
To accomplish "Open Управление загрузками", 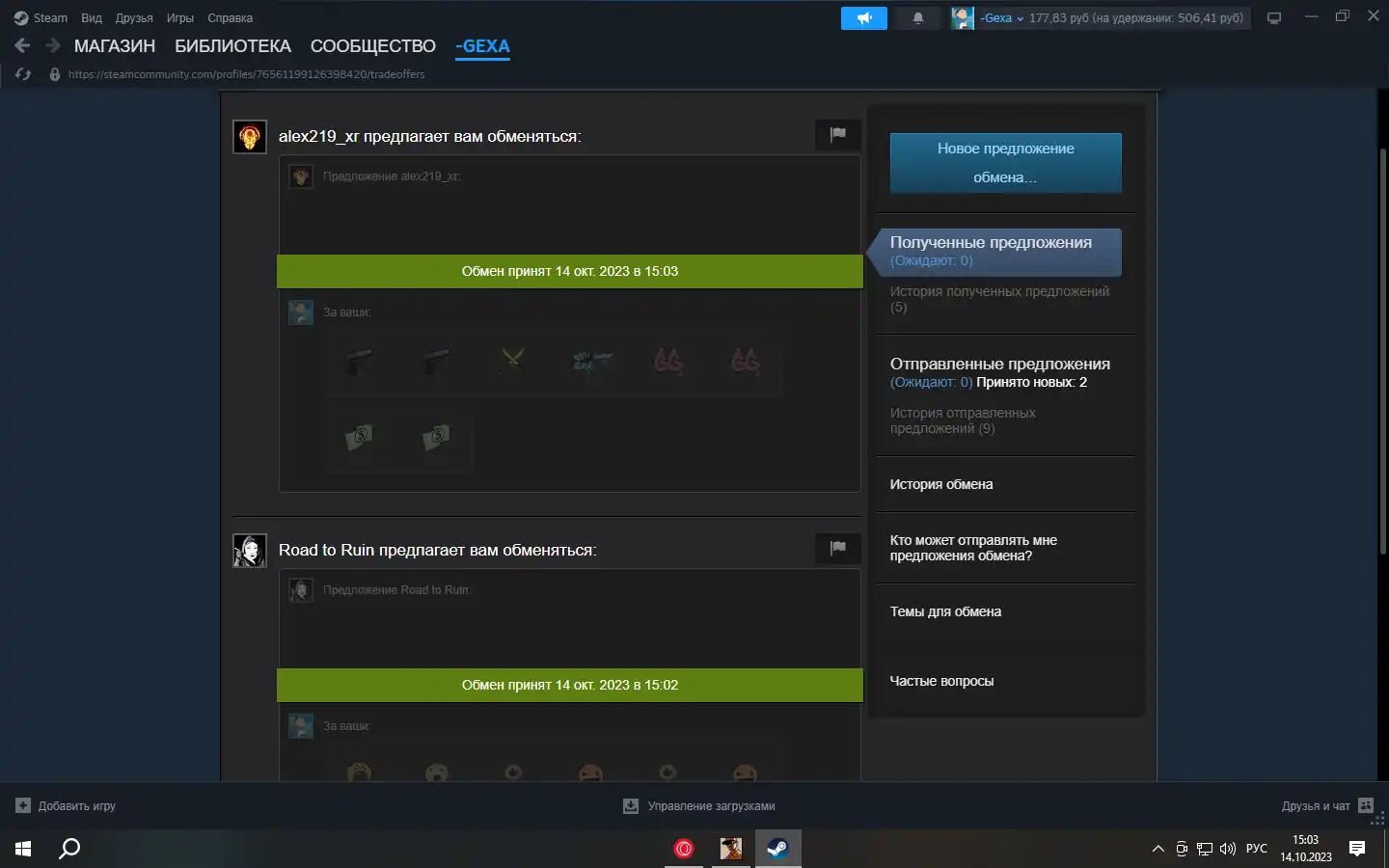I will pos(699,806).
